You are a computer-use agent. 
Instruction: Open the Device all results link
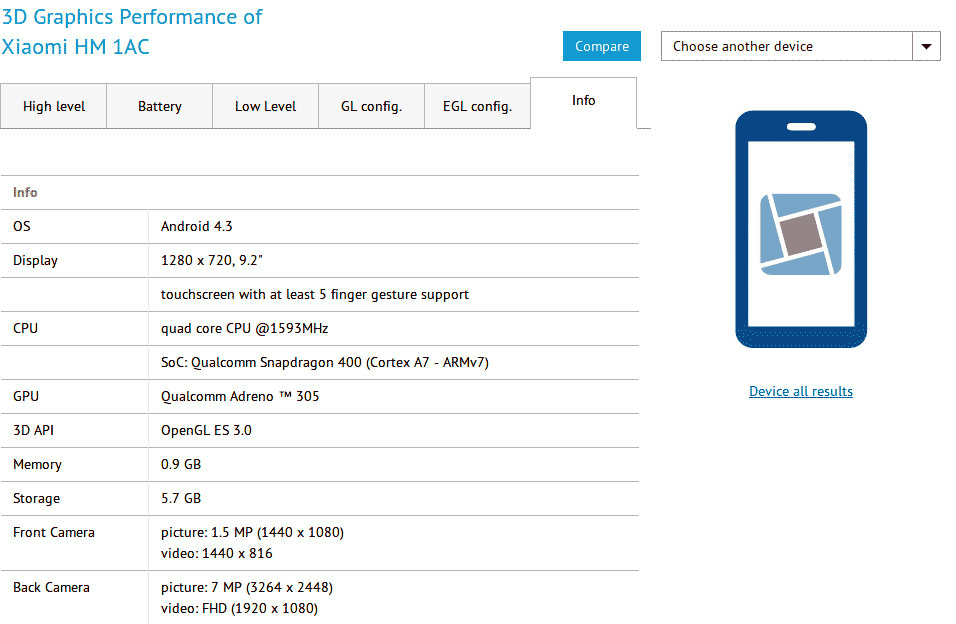click(800, 391)
